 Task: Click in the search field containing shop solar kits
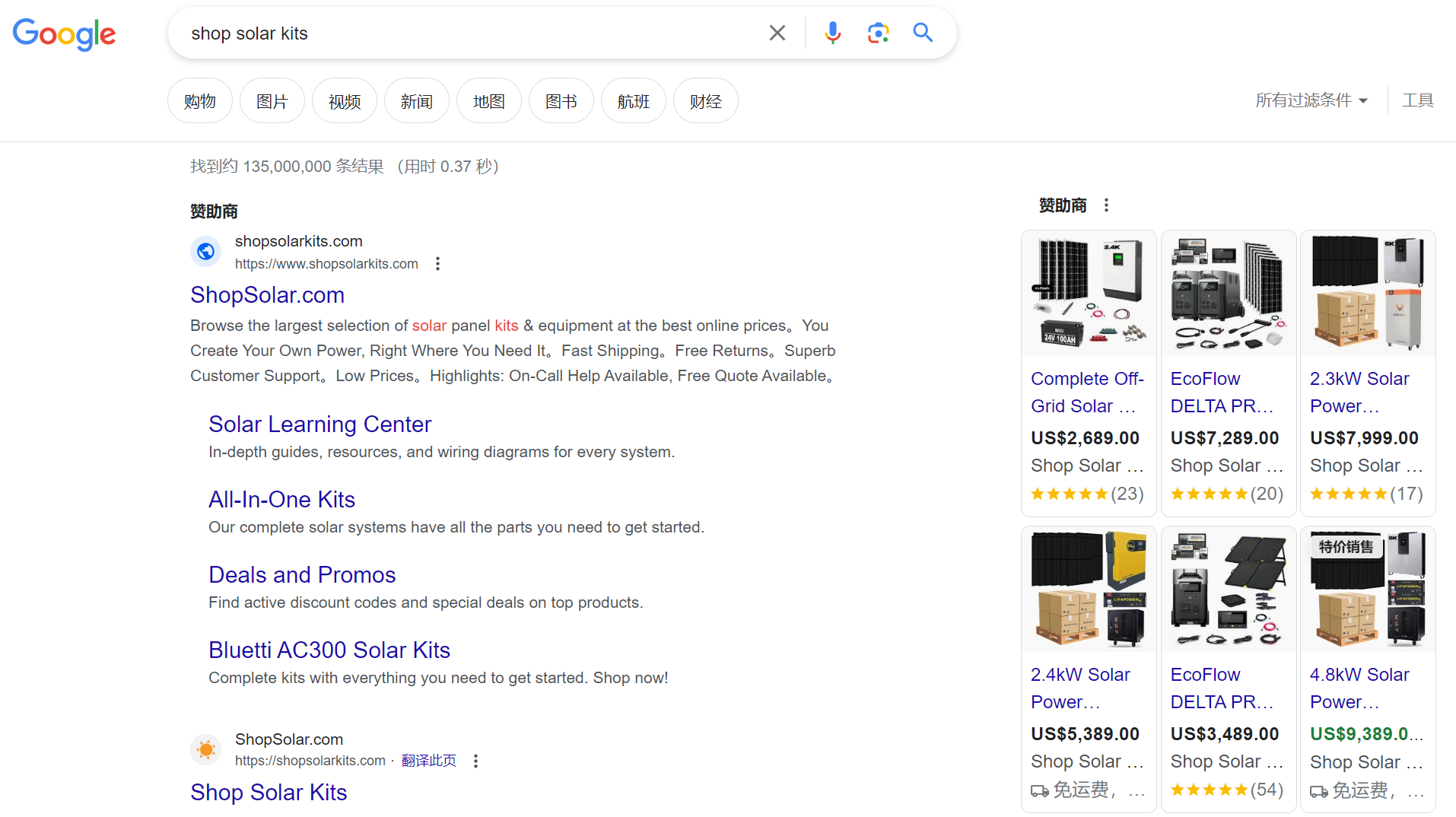472,33
